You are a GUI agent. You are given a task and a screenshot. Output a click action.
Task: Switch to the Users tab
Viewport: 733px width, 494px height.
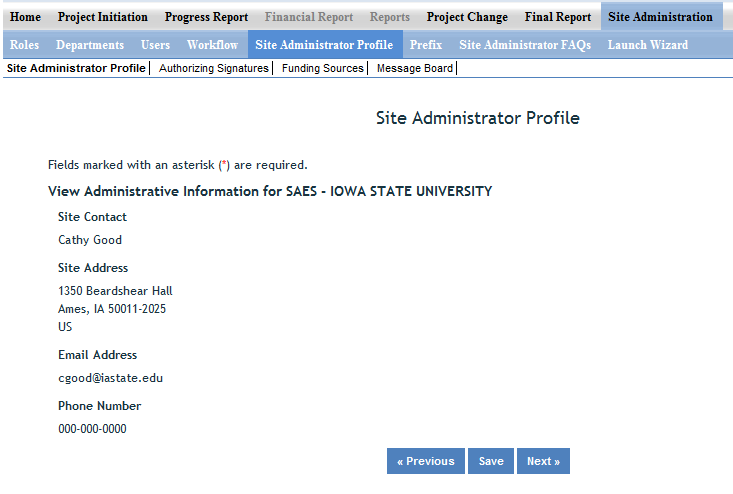tap(155, 45)
